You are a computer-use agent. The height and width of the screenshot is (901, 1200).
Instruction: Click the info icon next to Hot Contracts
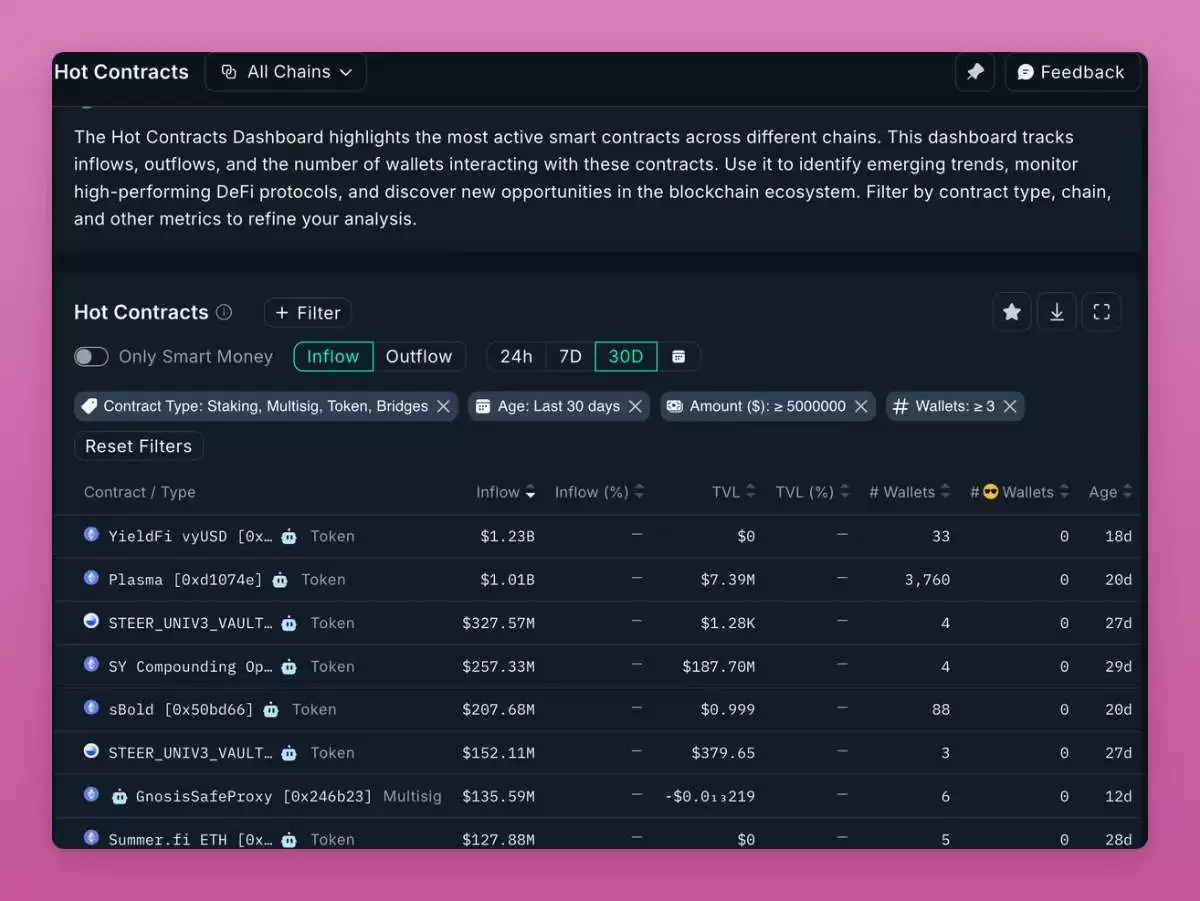point(224,312)
